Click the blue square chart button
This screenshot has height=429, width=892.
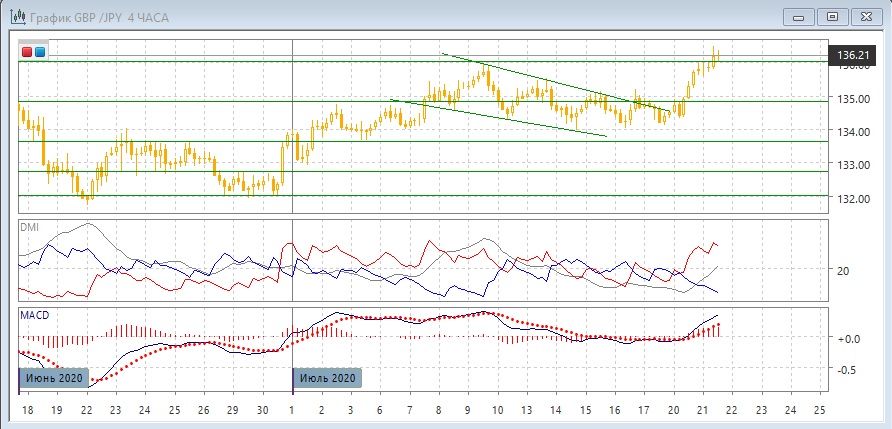[x=39, y=51]
